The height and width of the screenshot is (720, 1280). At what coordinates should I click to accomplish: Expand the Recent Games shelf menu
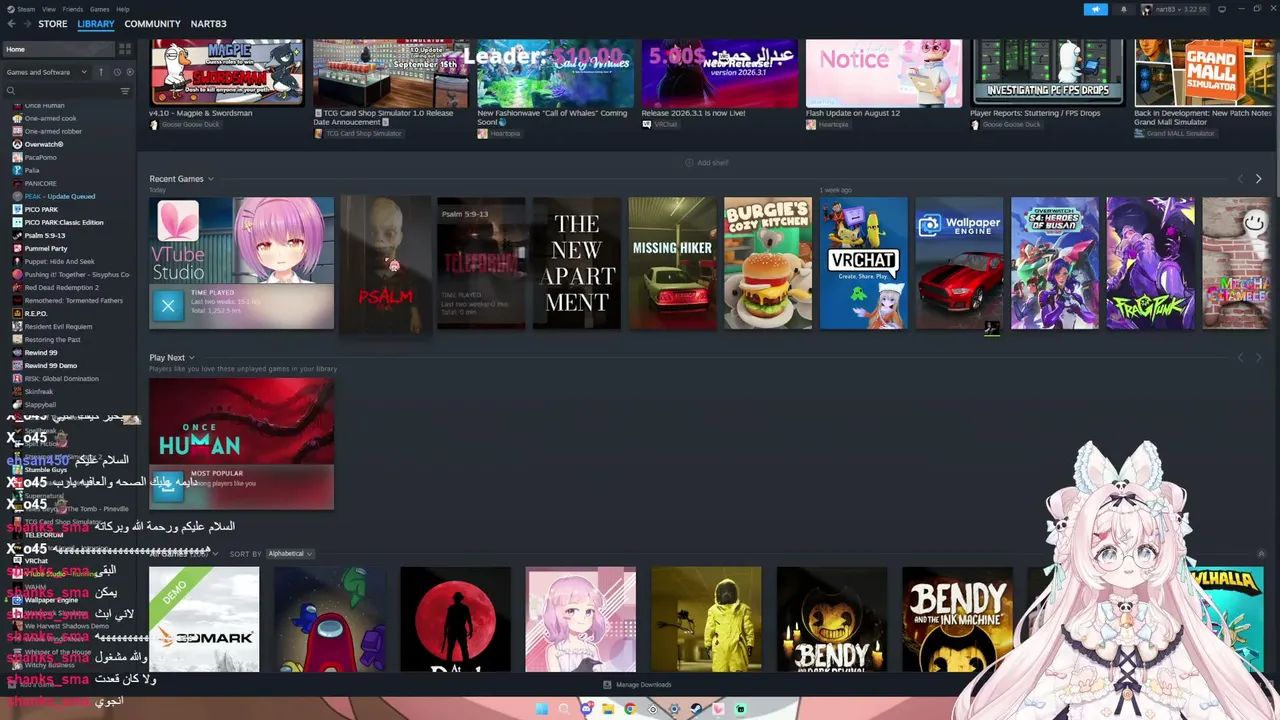tap(210, 179)
